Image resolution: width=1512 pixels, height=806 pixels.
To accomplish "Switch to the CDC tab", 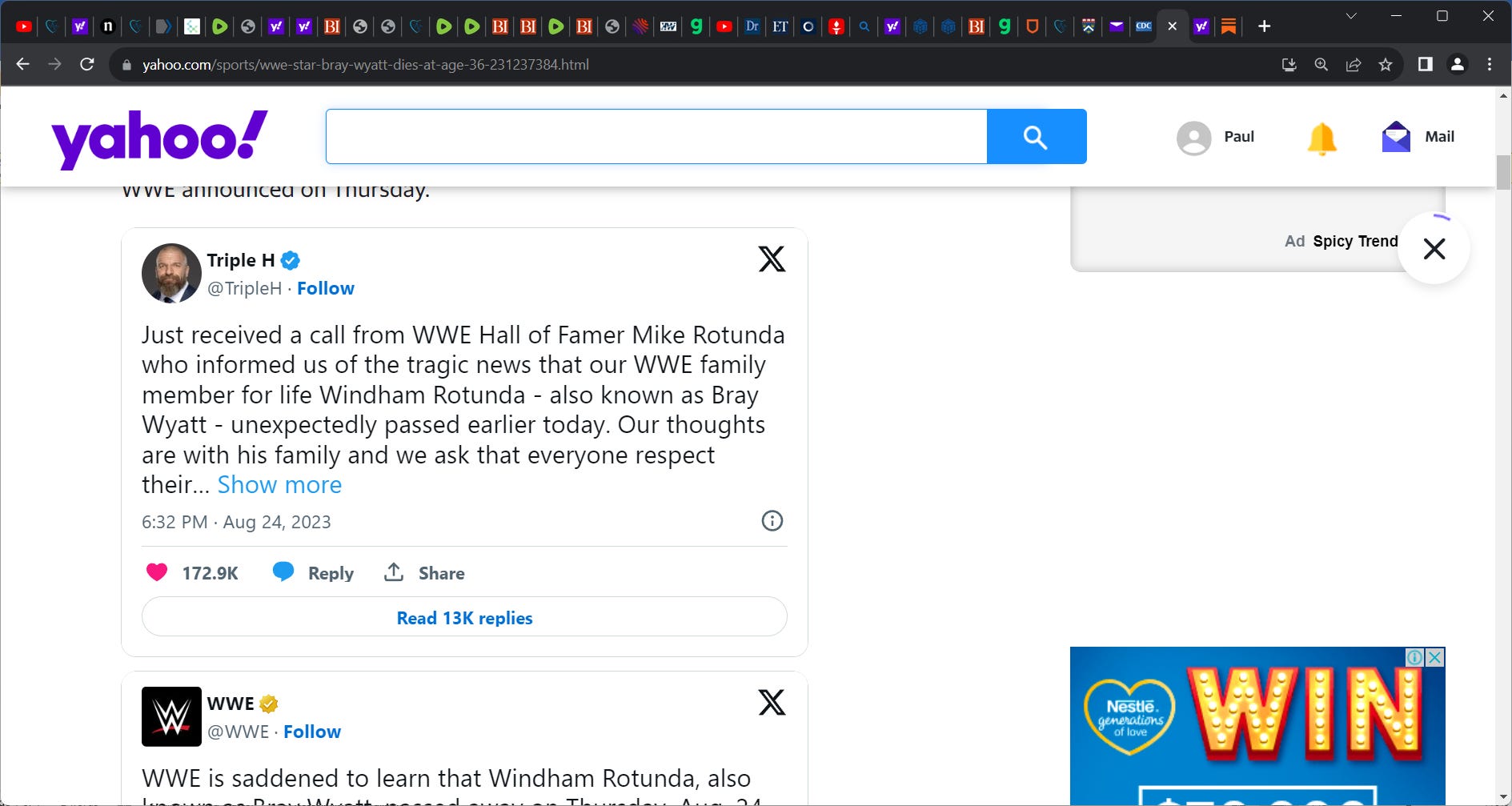I will (x=1144, y=26).
